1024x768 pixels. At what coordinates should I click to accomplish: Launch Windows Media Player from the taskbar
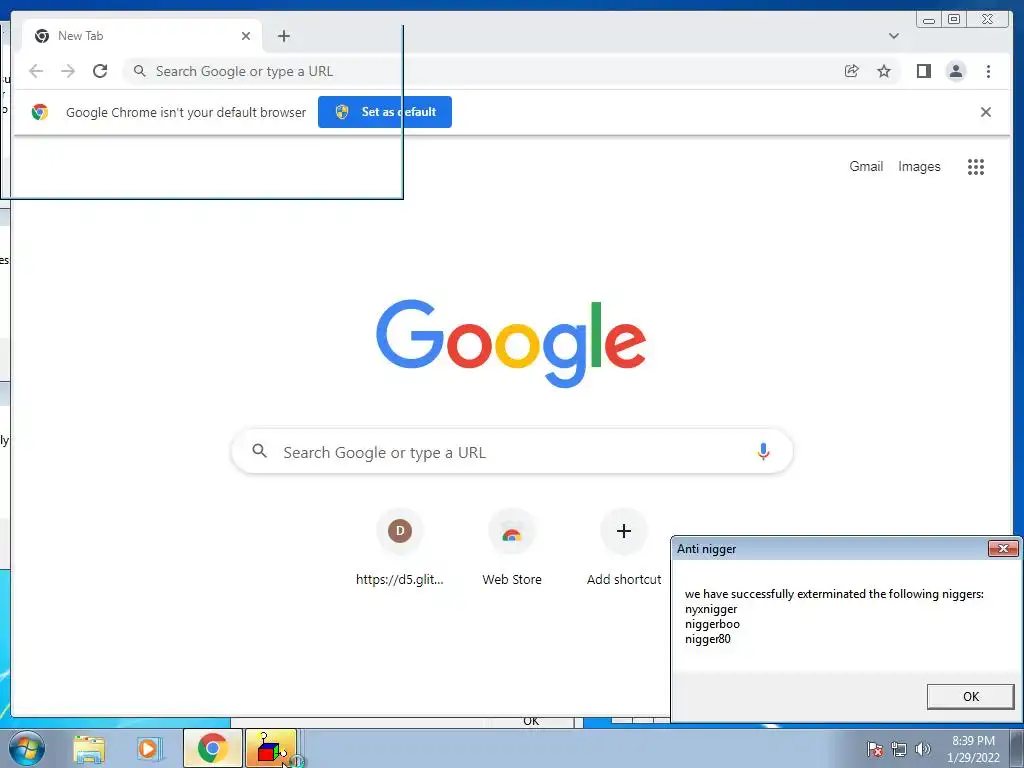[150, 748]
